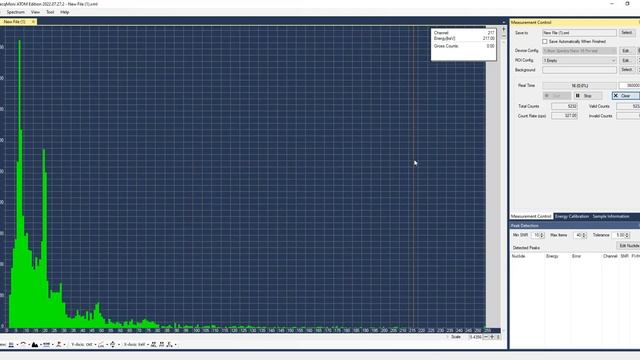Click the Y-axis log curve icon

coord(101,345)
